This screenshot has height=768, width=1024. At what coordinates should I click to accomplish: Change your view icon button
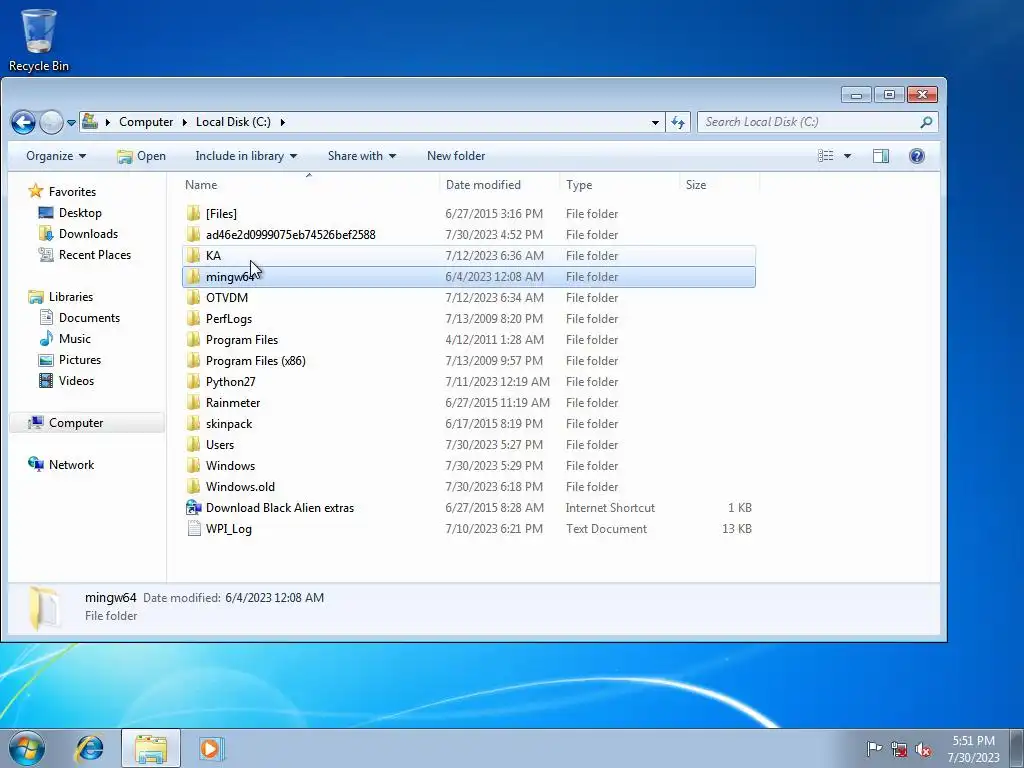825,155
